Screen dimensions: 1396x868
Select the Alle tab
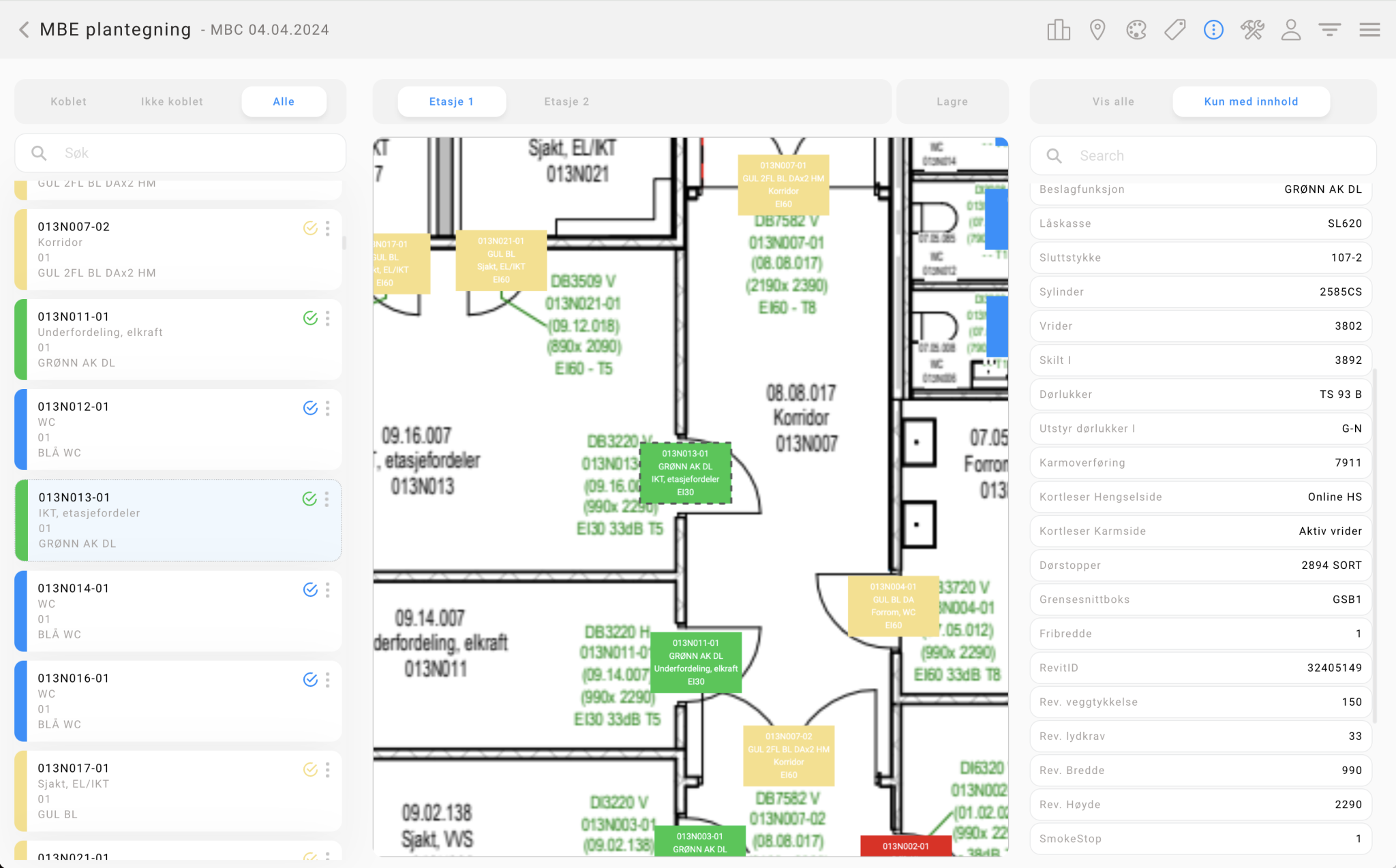pyautogui.click(x=284, y=102)
